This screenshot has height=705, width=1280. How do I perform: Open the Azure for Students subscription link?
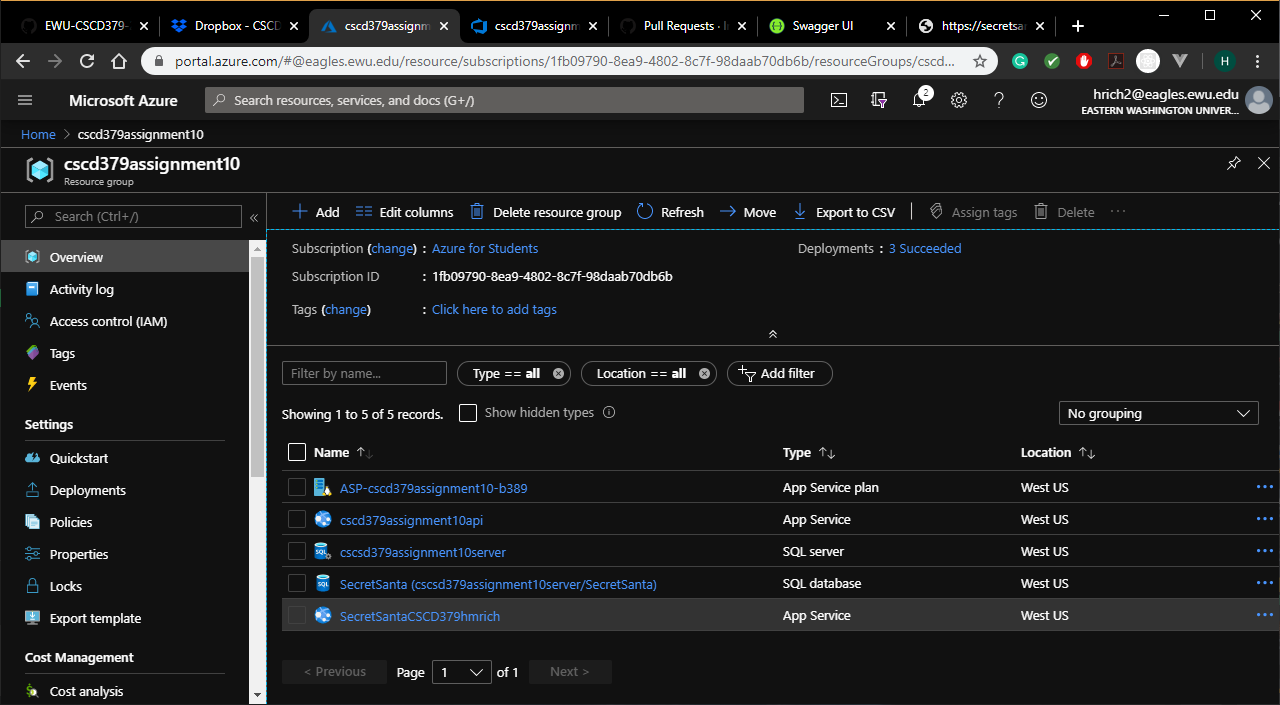point(485,248)
